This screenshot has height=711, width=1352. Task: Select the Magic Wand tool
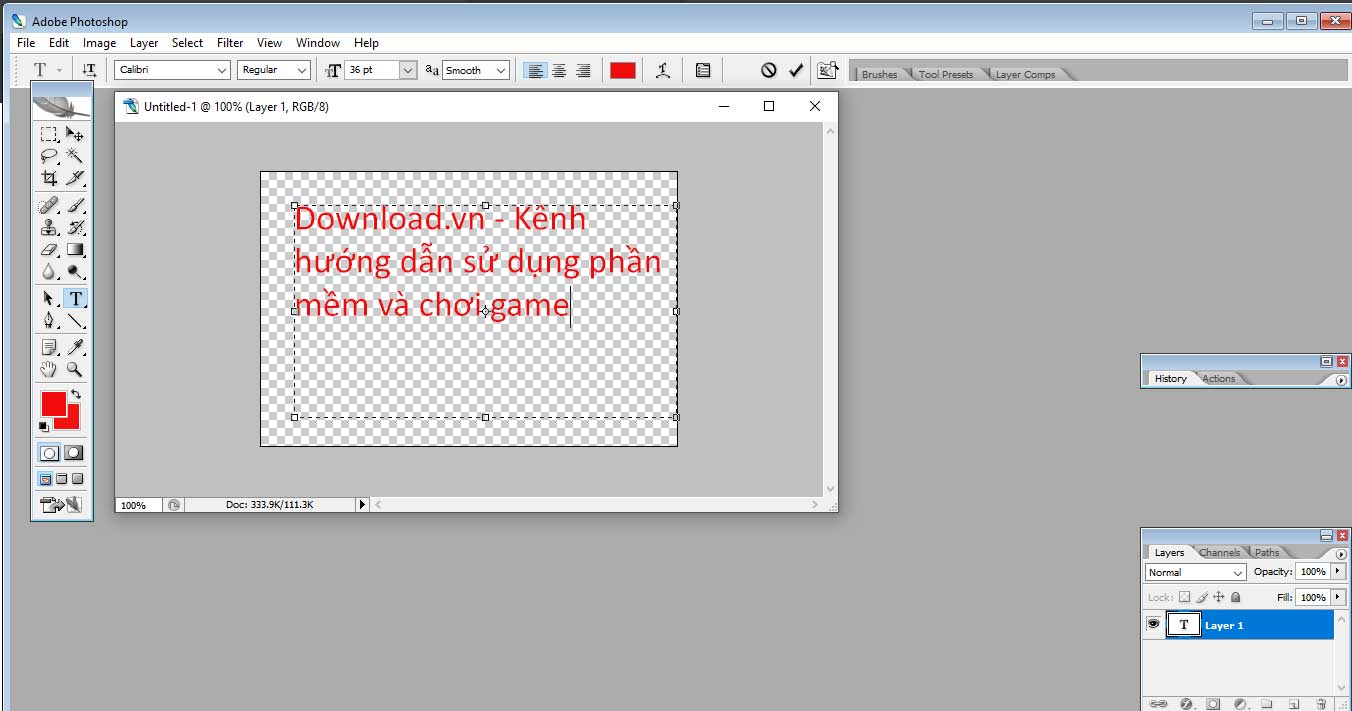[x=75, y=156]
